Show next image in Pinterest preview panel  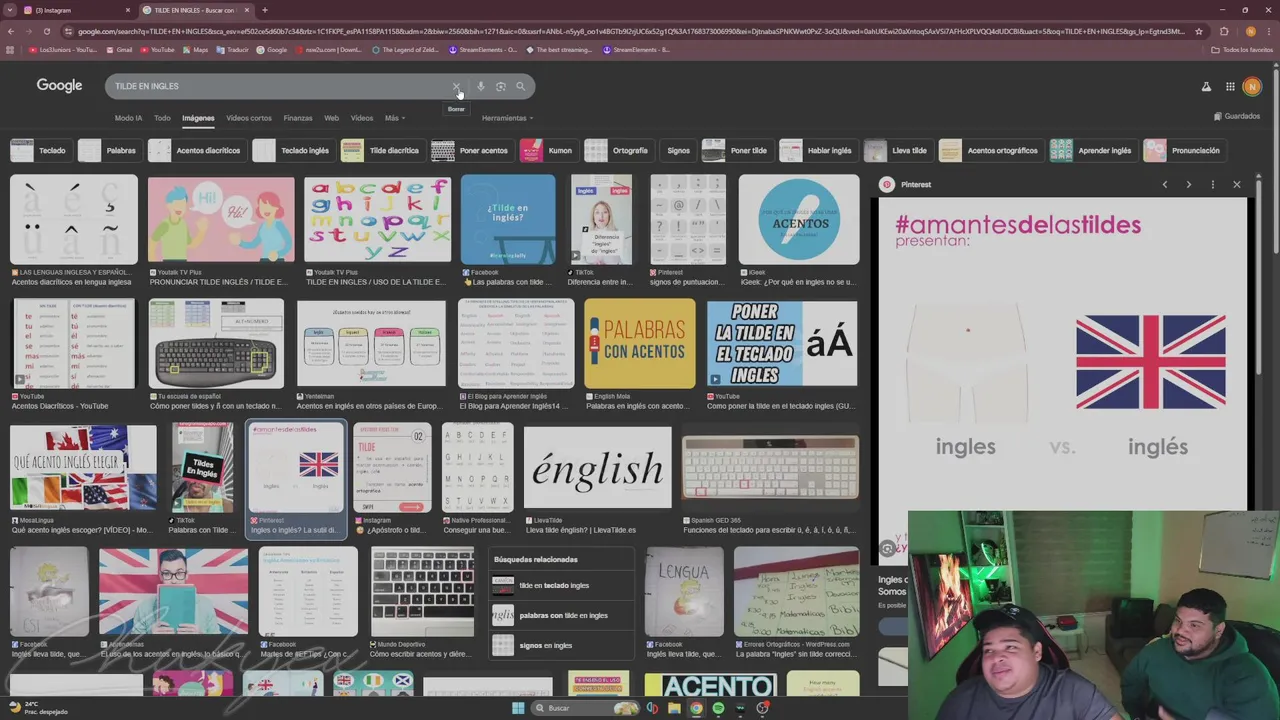pyautogui.click(x=1188, y=185)
